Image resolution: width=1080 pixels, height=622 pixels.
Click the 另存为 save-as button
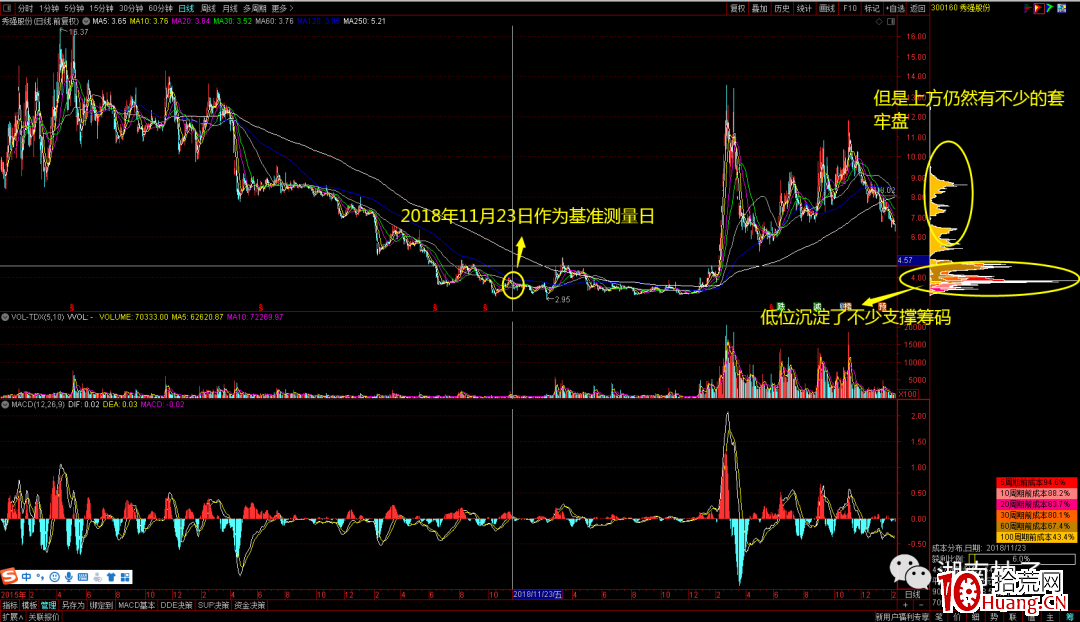pos(73,605)
